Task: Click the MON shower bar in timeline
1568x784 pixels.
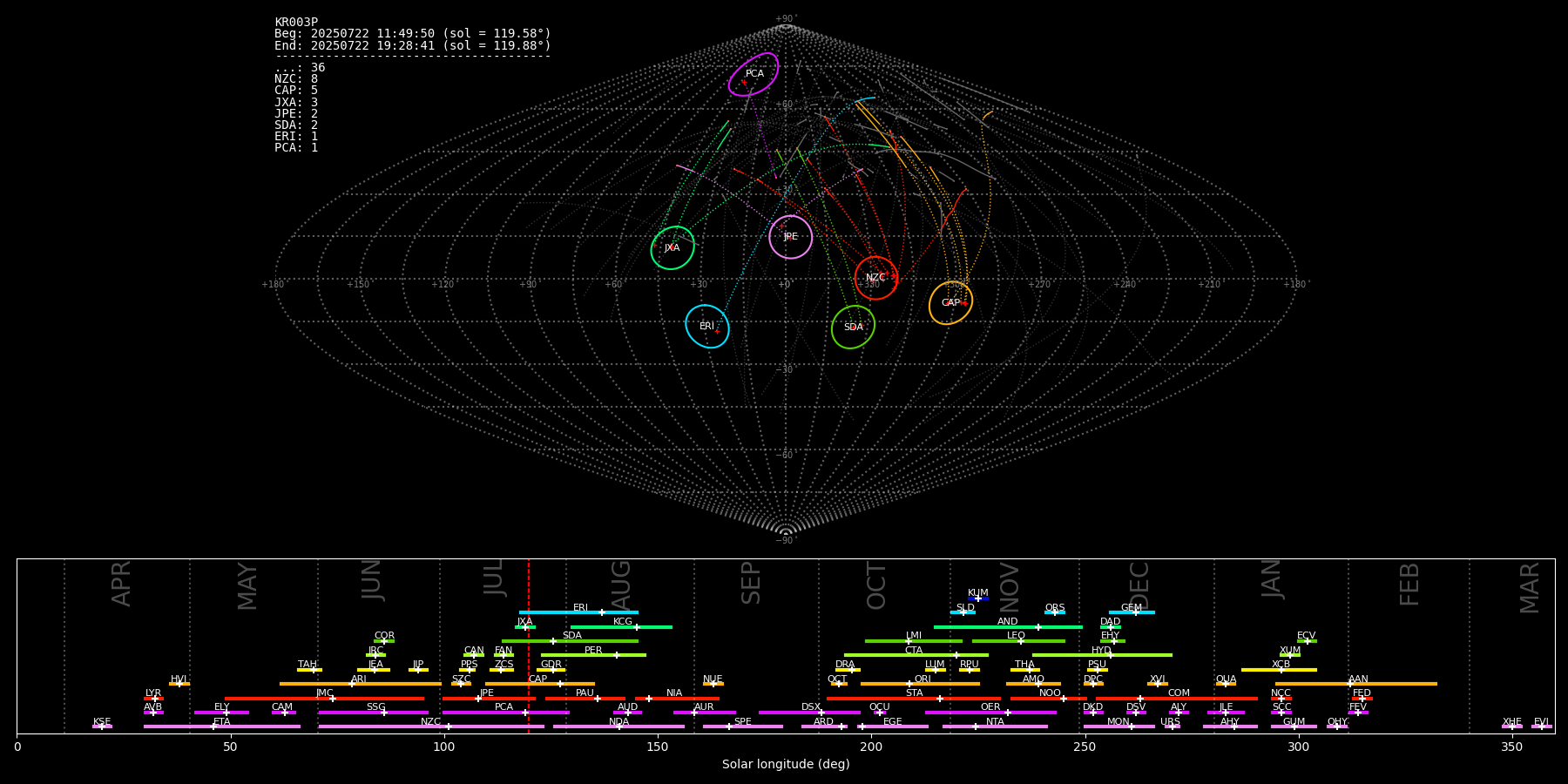Action: coord(1119,727)
